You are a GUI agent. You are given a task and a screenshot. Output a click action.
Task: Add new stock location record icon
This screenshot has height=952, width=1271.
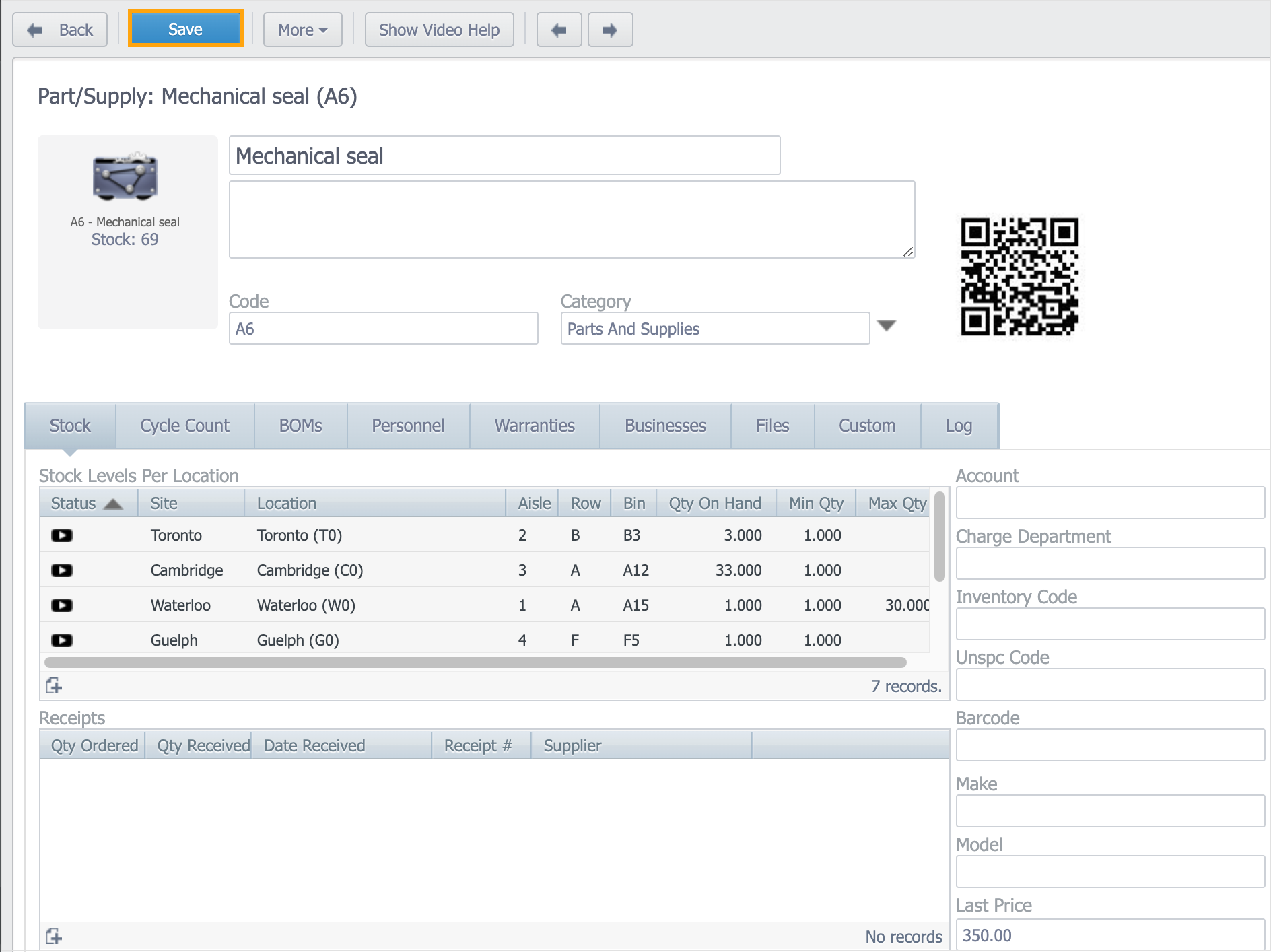(54, 686)
